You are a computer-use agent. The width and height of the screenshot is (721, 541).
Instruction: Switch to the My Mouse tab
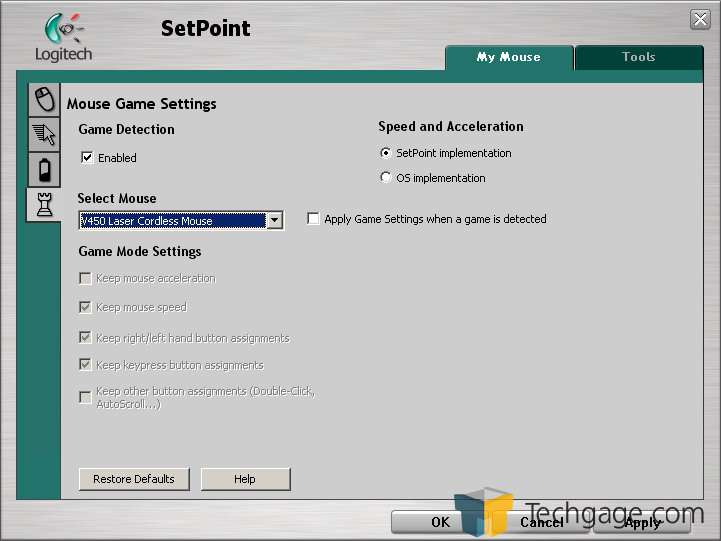click(509, 57)
